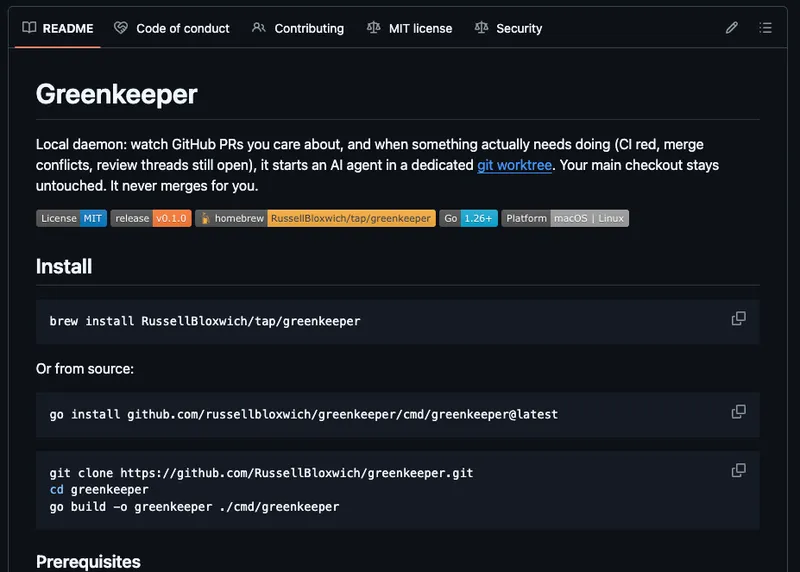
Task: Click the git clone https://github.com line
Action: [x=261, y=473]
